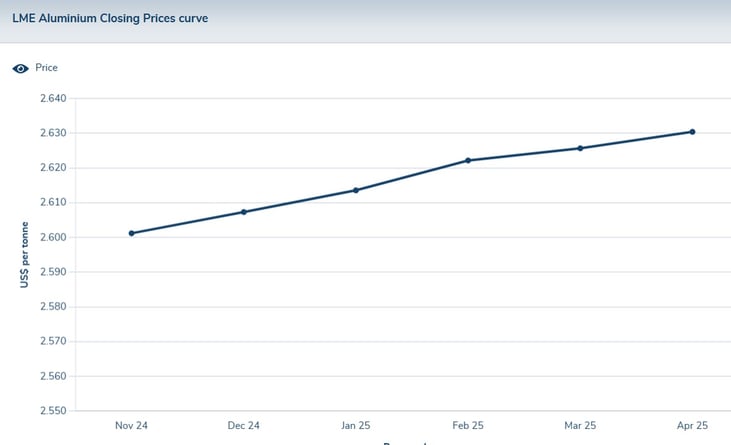Select the Apr 25 data point on the curve
731x445 pixels.
point(692,132)
